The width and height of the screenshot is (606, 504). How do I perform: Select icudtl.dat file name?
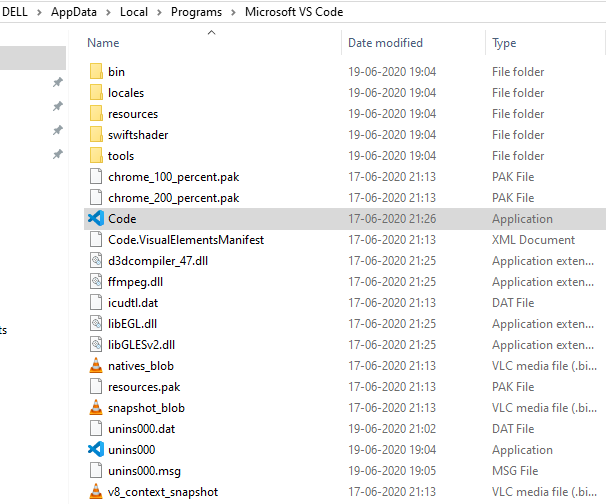pyautogui.click(x=133, y=303)
